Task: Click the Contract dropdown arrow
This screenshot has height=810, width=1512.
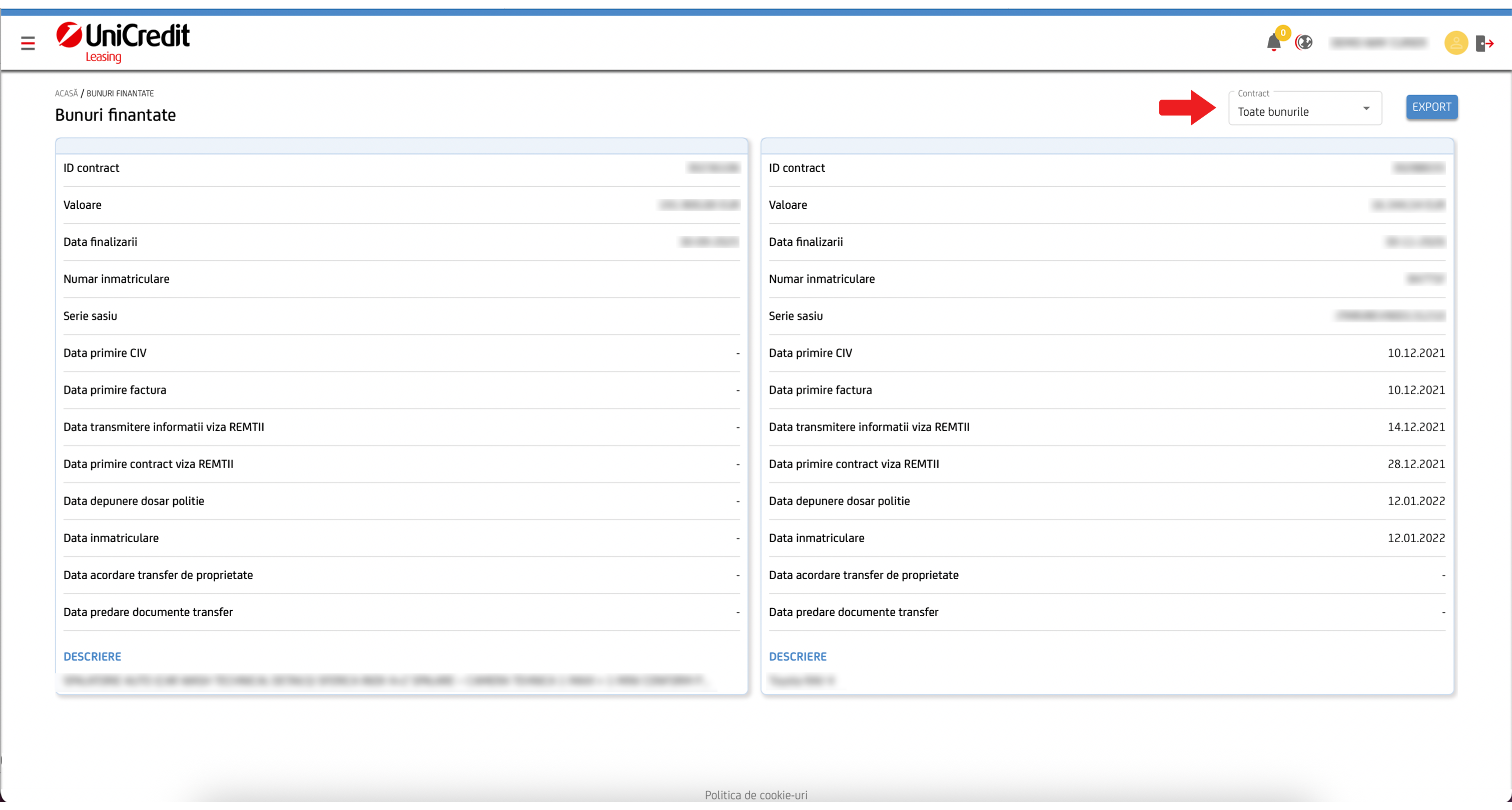Action: (x=1366, y=108)
